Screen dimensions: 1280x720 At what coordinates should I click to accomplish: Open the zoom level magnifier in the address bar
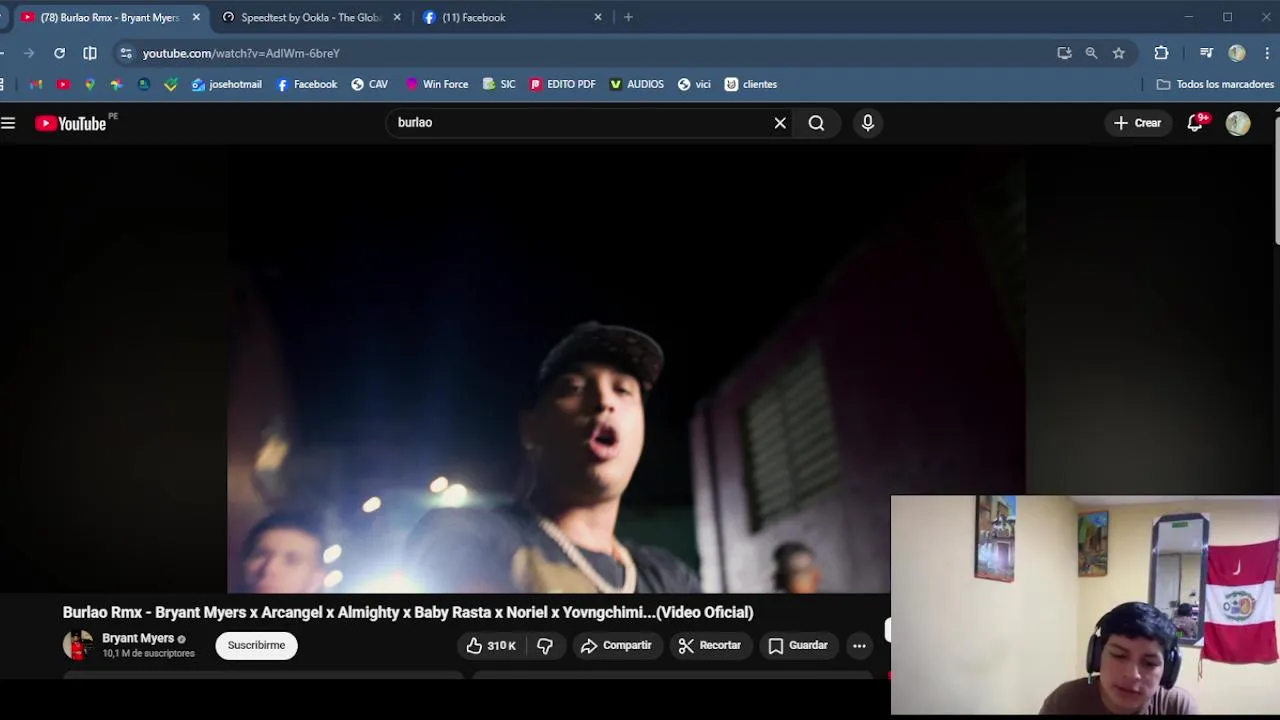pos(1091,53)
